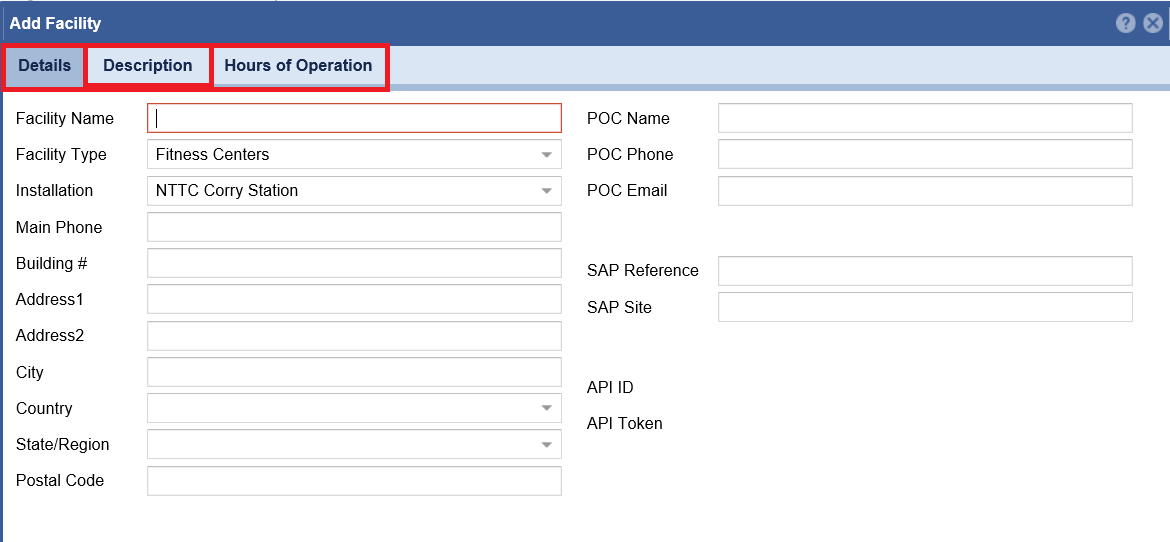This screenshot has height=542, width=1170.
Task: Click into the Building # field
Action: pyautogui.click(x=354, y=263)
